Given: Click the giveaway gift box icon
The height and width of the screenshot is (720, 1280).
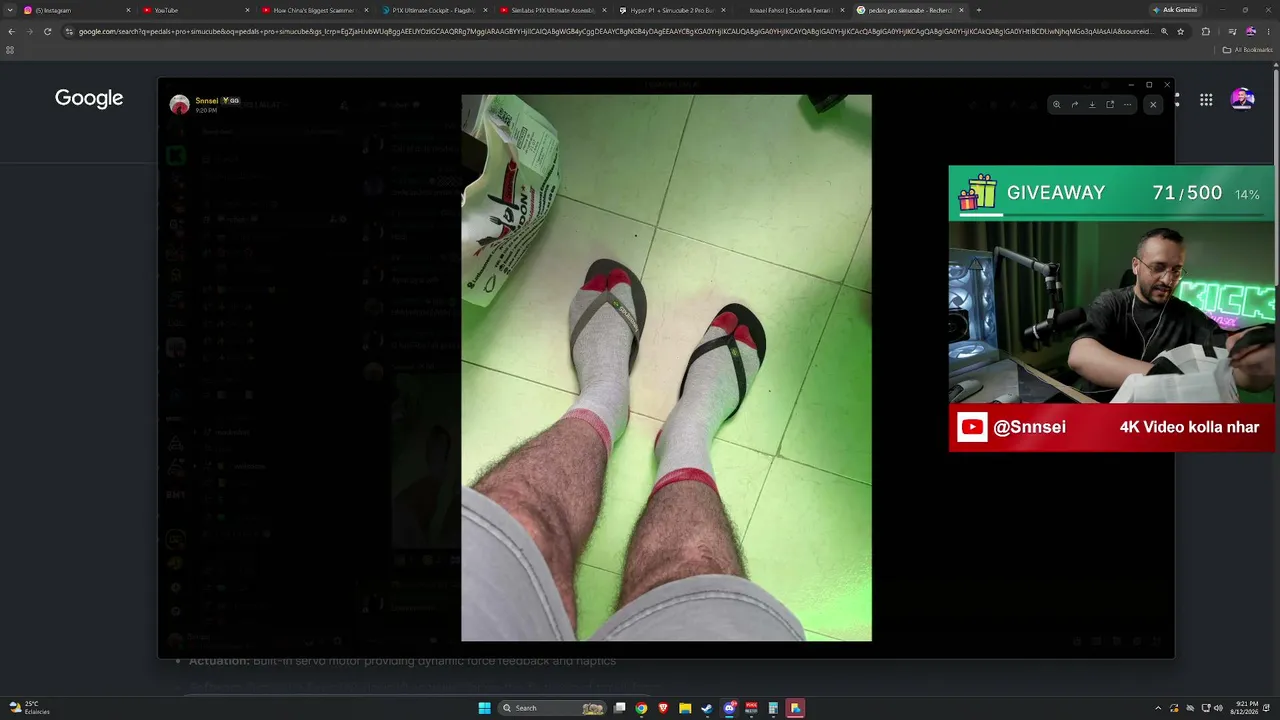Looking at the screenshot, I should 978,193.
